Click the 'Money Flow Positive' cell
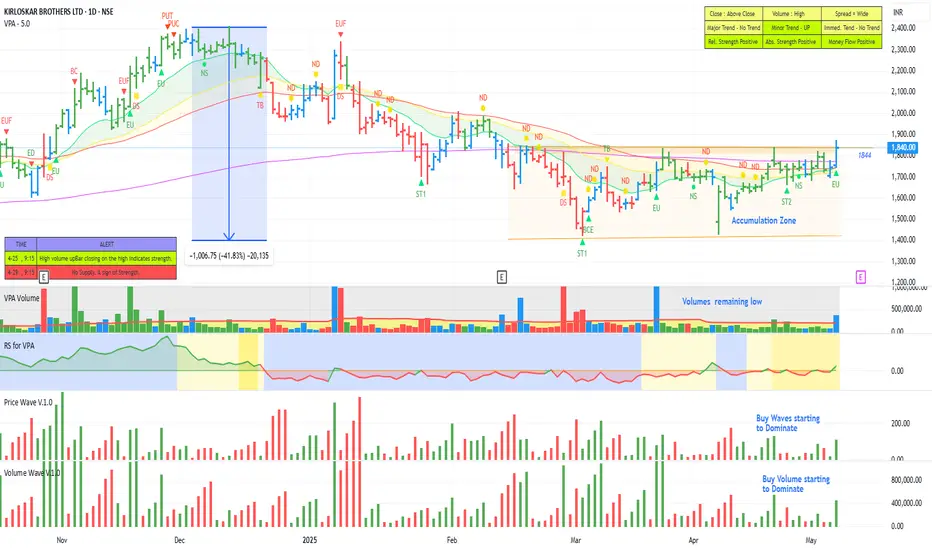 (x=852, y=42)
